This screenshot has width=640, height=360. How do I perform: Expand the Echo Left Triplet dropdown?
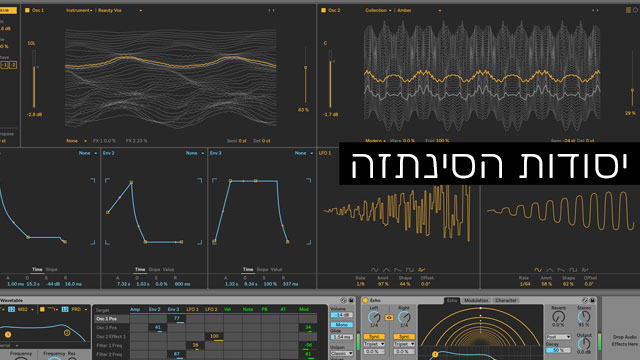[x=374, y=344]
